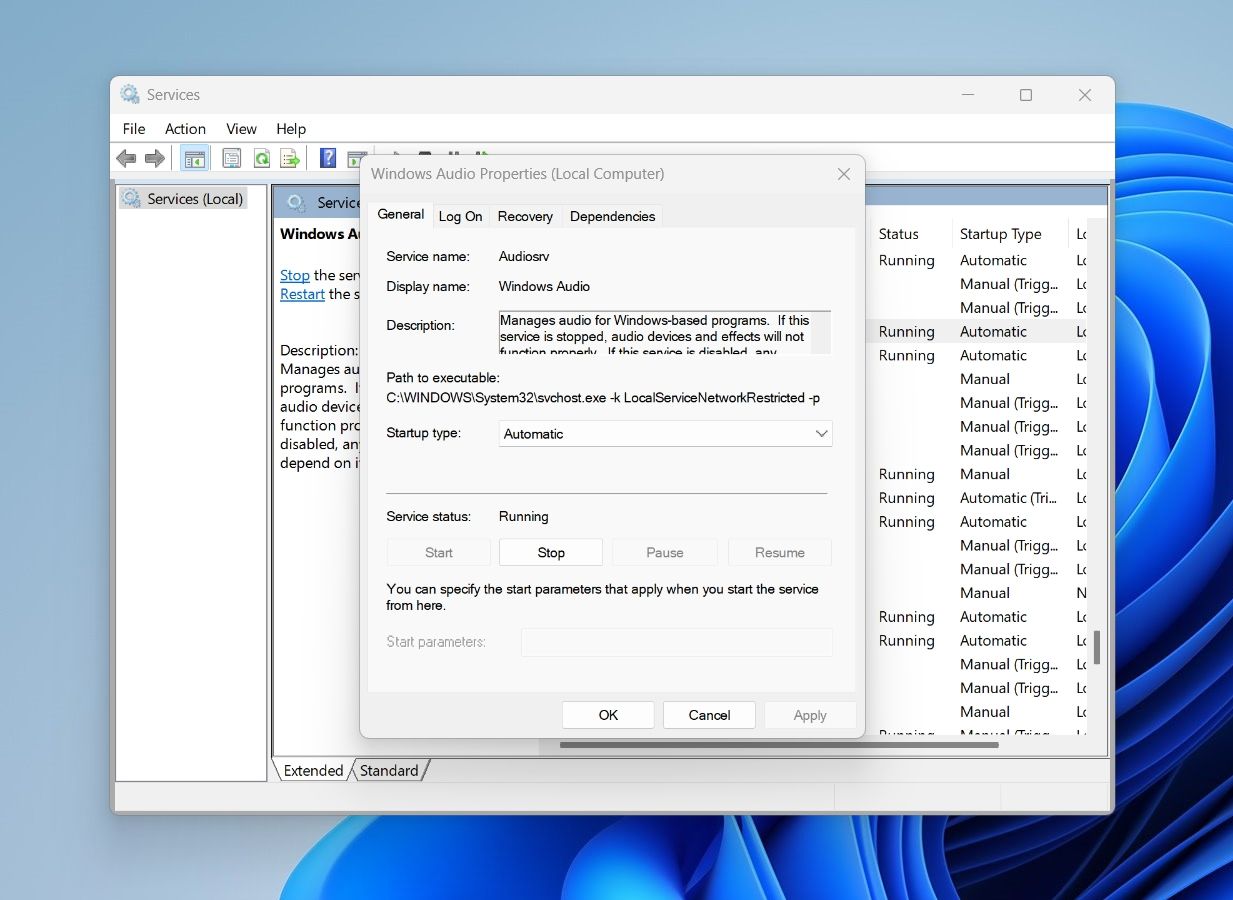Stop the Windows Audio service via the Stop button

551,552
